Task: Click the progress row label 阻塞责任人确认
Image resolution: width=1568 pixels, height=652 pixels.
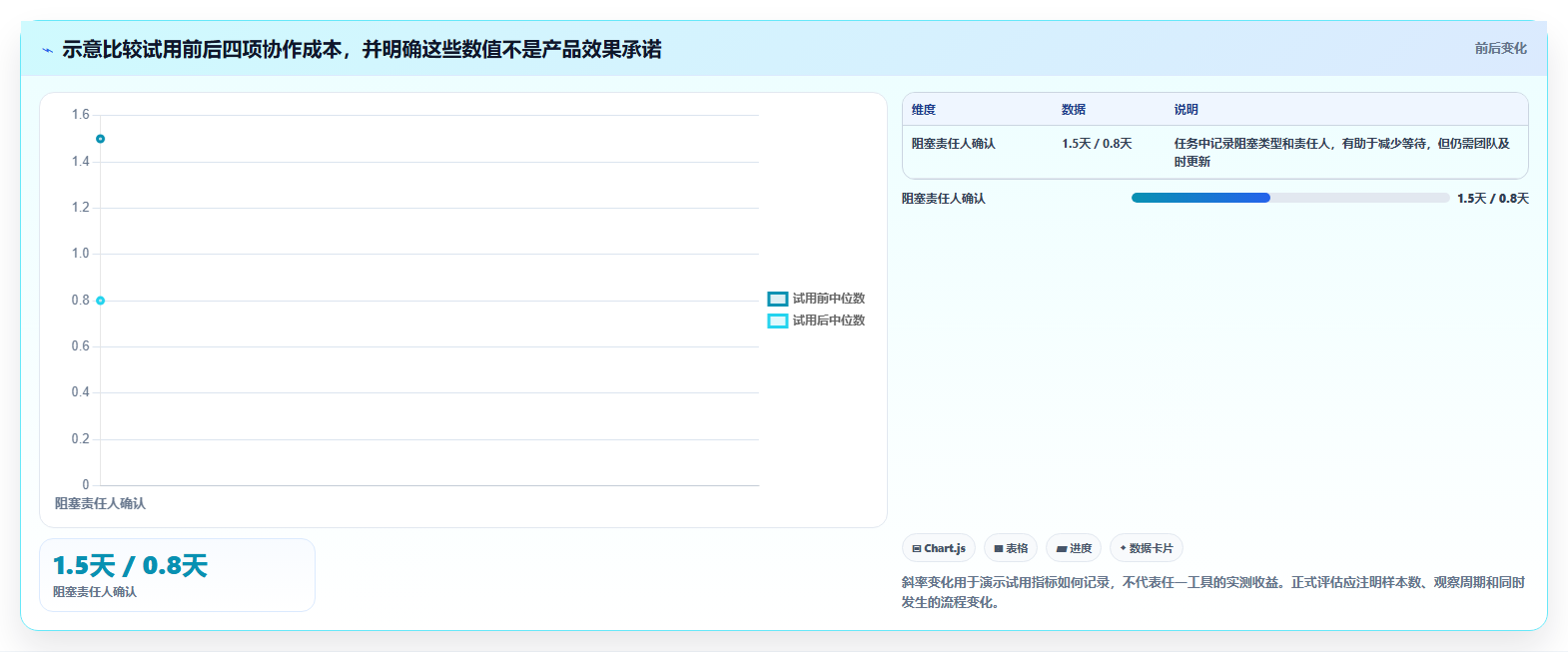Action: 944,199
